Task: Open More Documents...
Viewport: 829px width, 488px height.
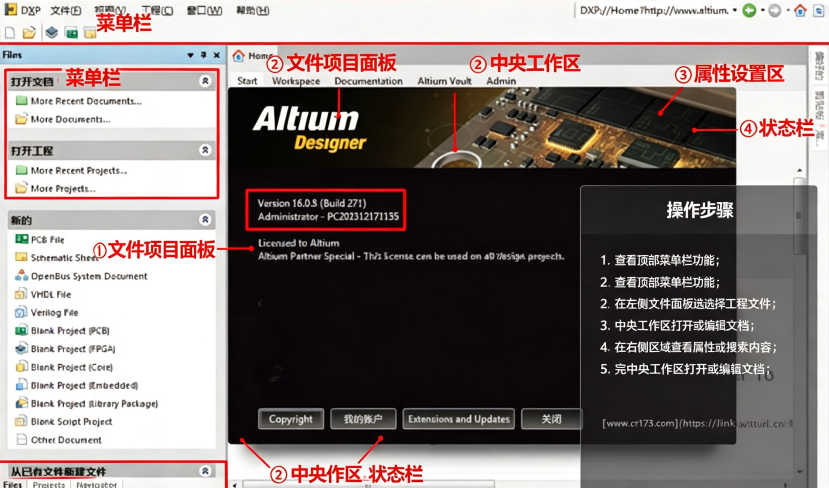Action: pyautogui.click(x=63, y=119)
